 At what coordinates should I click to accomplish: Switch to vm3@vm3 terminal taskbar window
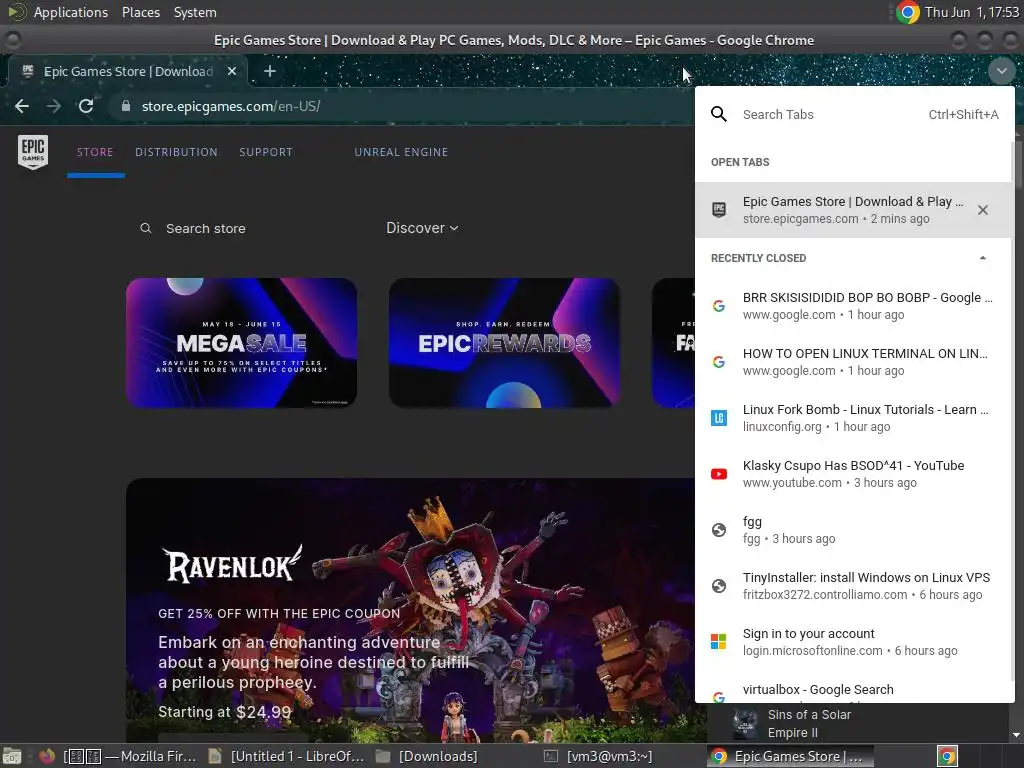(598, 756)
